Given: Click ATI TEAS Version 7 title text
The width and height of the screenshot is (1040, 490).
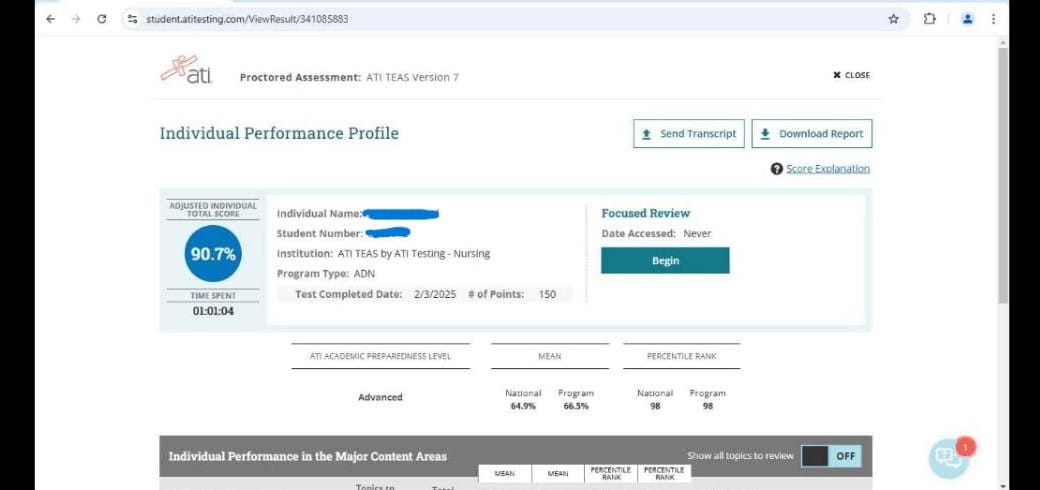Looking at the screenshot, I should coord(412,78).
